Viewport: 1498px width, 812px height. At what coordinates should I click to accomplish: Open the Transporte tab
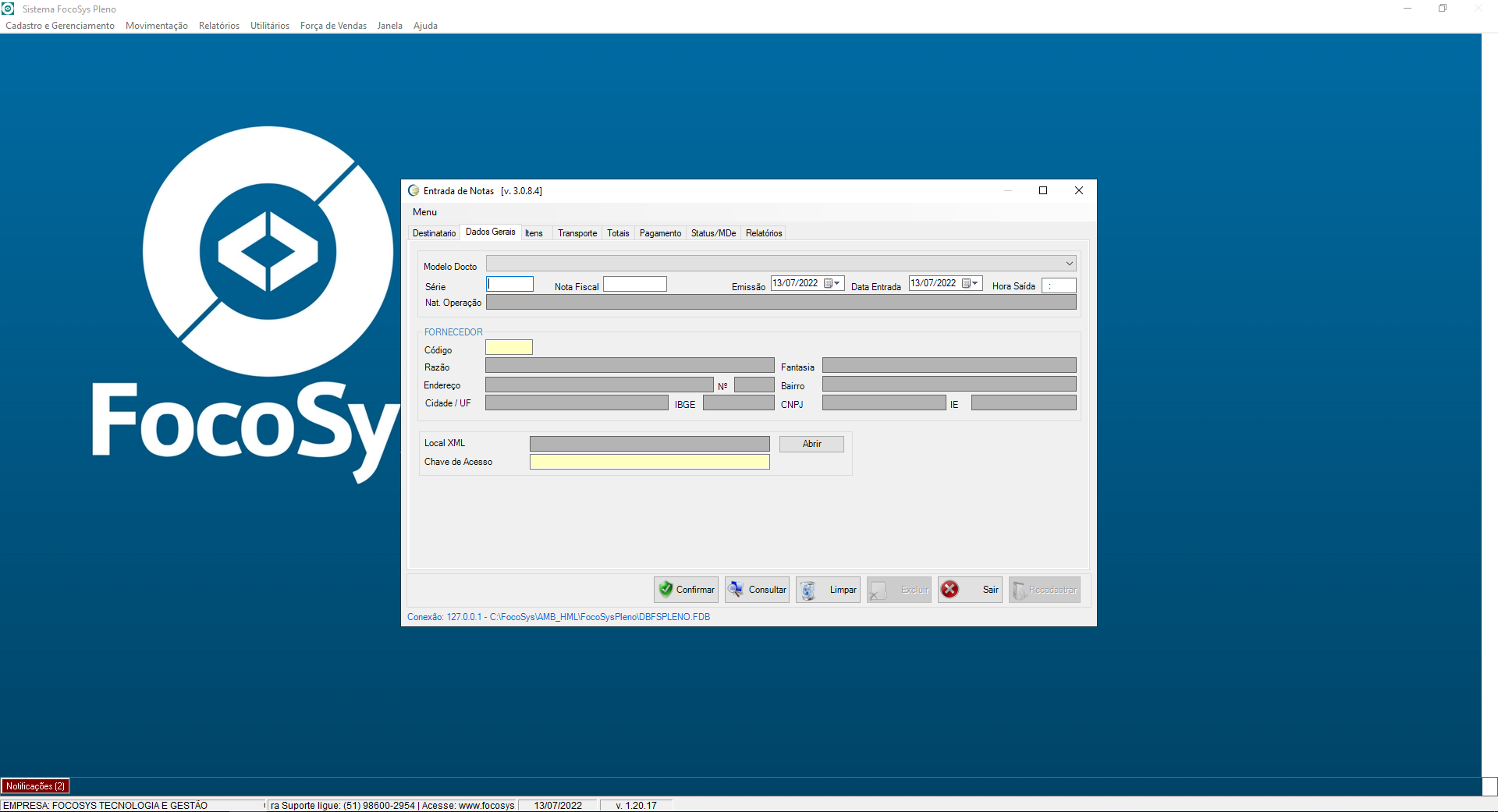point(577,233)
